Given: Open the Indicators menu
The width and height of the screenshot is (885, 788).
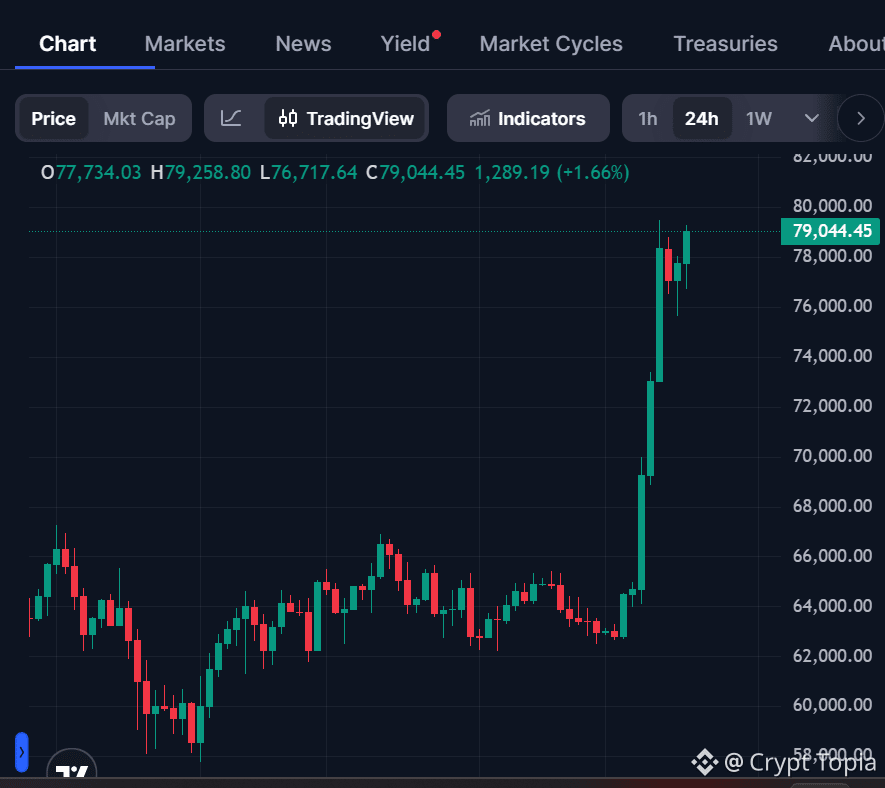Looking at the screenshot, I should (528, 119).
